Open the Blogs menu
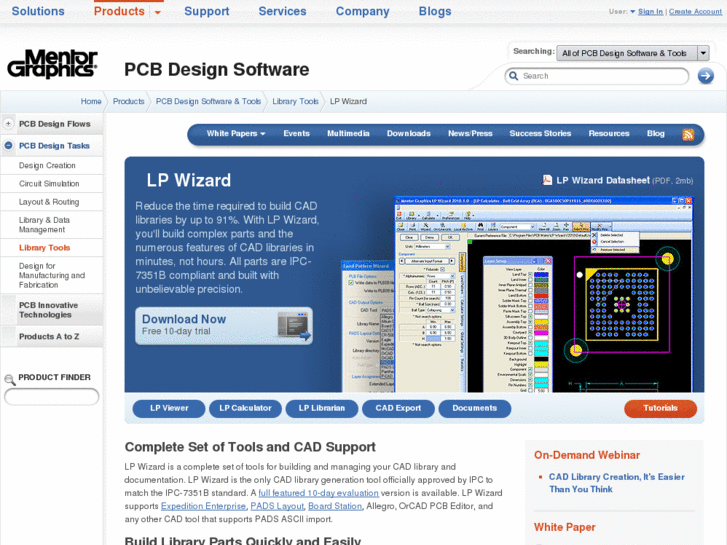 435,11
